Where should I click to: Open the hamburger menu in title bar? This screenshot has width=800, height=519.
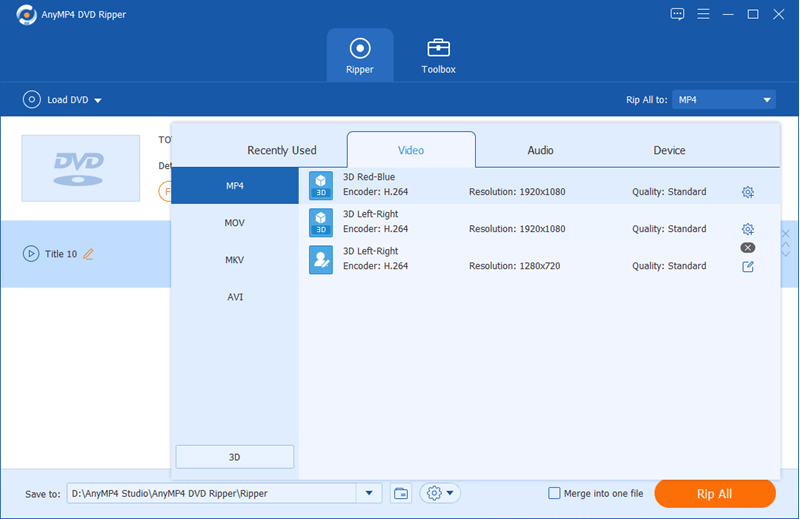point(703,14)
